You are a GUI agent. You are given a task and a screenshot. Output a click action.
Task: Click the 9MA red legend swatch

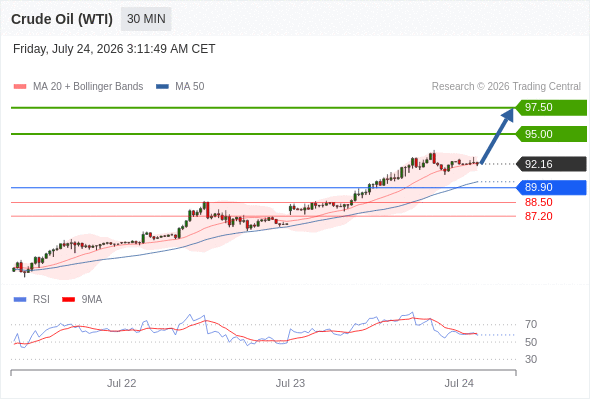(x=68, y=300)
